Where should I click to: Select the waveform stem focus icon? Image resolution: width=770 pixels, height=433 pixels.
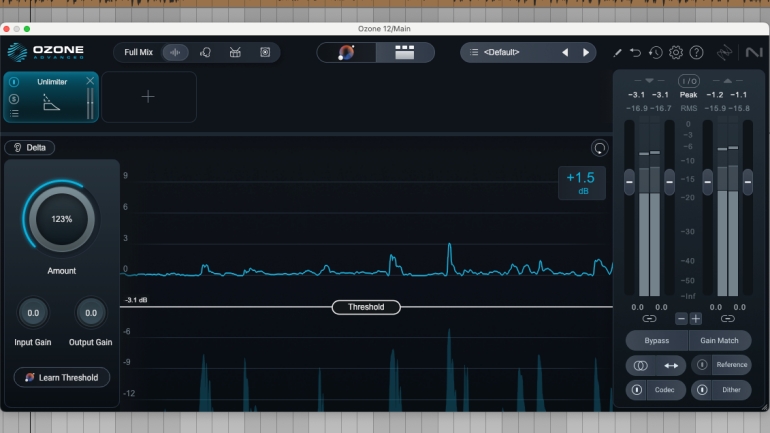pos(175,52)
